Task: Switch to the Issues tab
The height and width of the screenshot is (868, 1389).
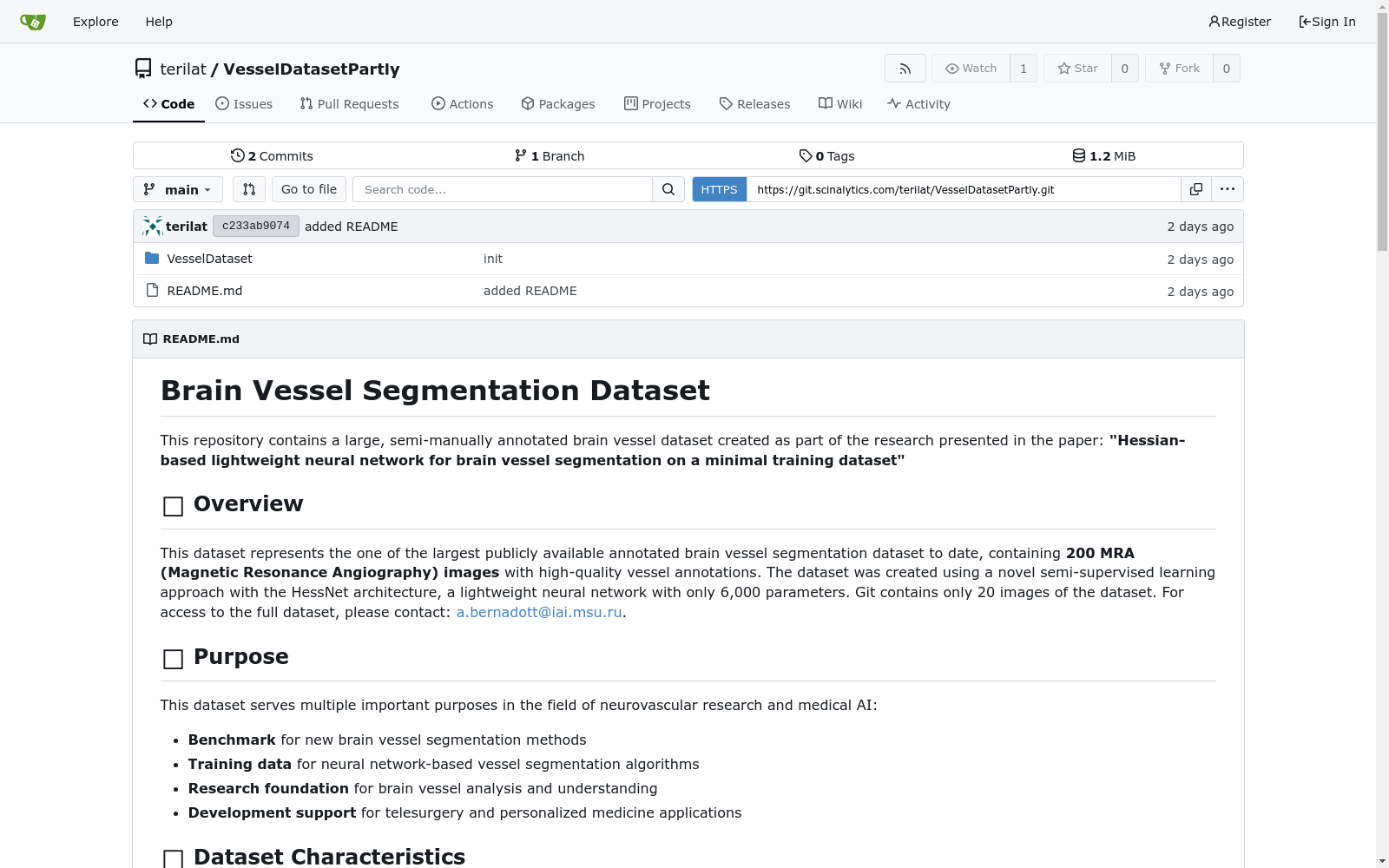Action: click(x=244, y=104)
